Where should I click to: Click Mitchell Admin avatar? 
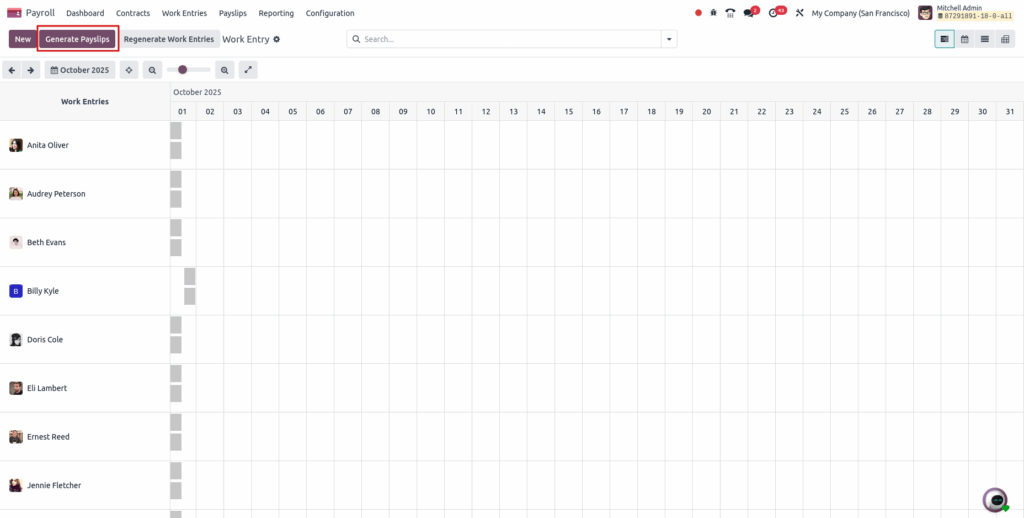click(x=925, y=13)
